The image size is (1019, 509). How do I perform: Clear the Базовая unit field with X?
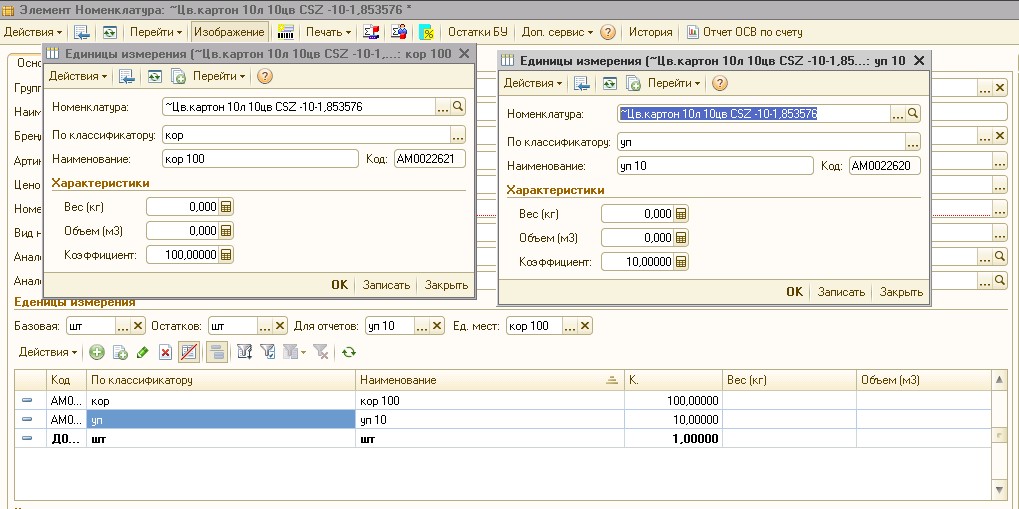(x=138, y=326)
